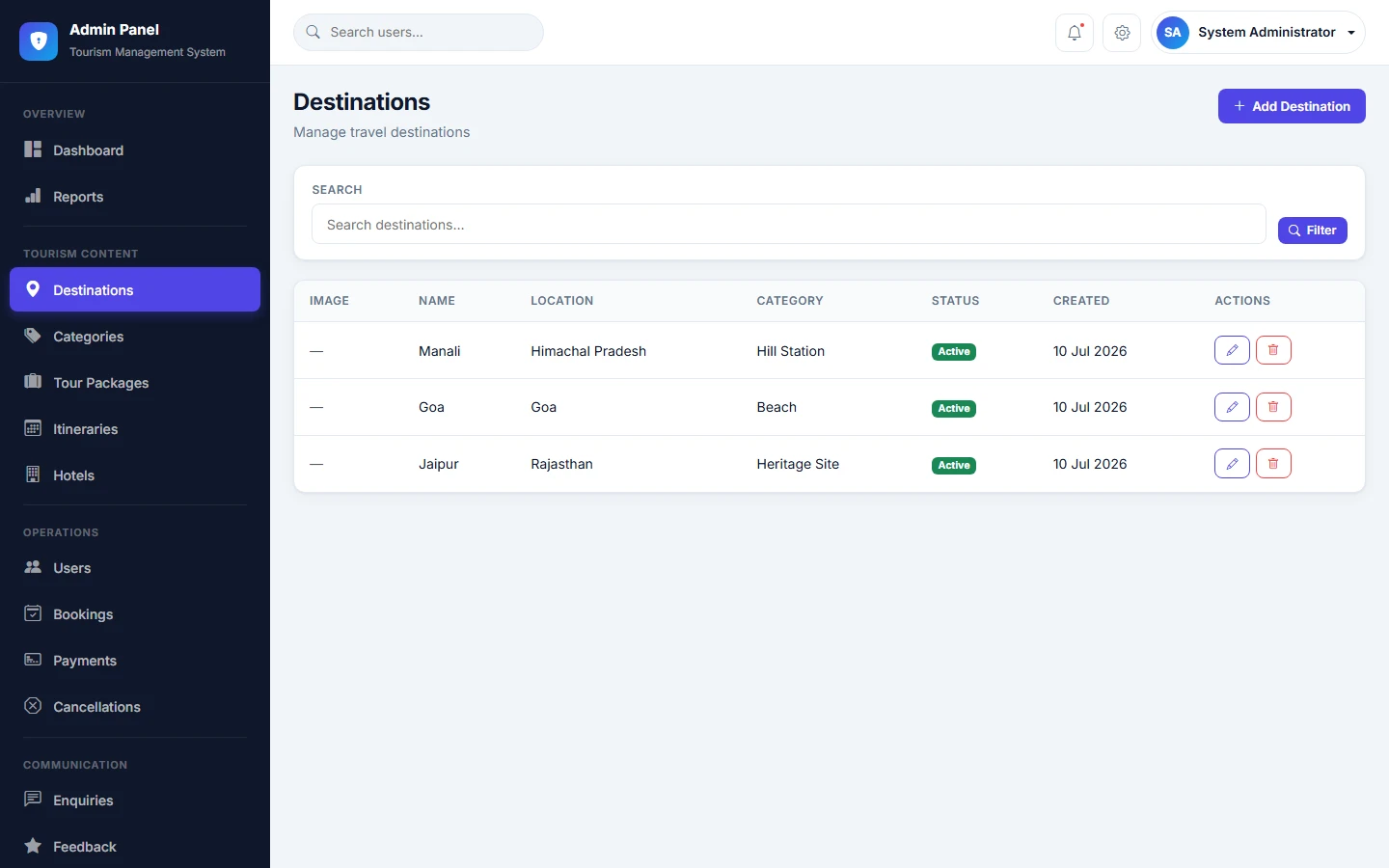The width and height of the screenshot is (1389, 868).
Task: Switch to Itineraries page
Action: pos(135,429)
